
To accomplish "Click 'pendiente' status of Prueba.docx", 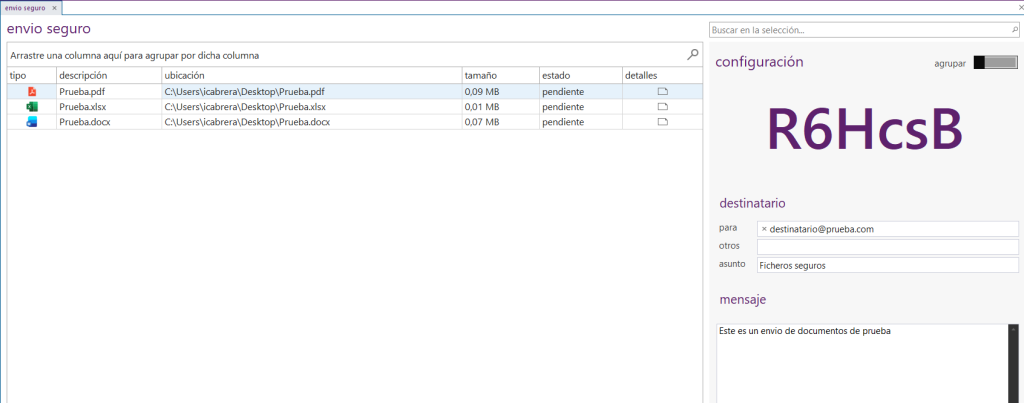I will pyautogui.click(x=563, y=121).
